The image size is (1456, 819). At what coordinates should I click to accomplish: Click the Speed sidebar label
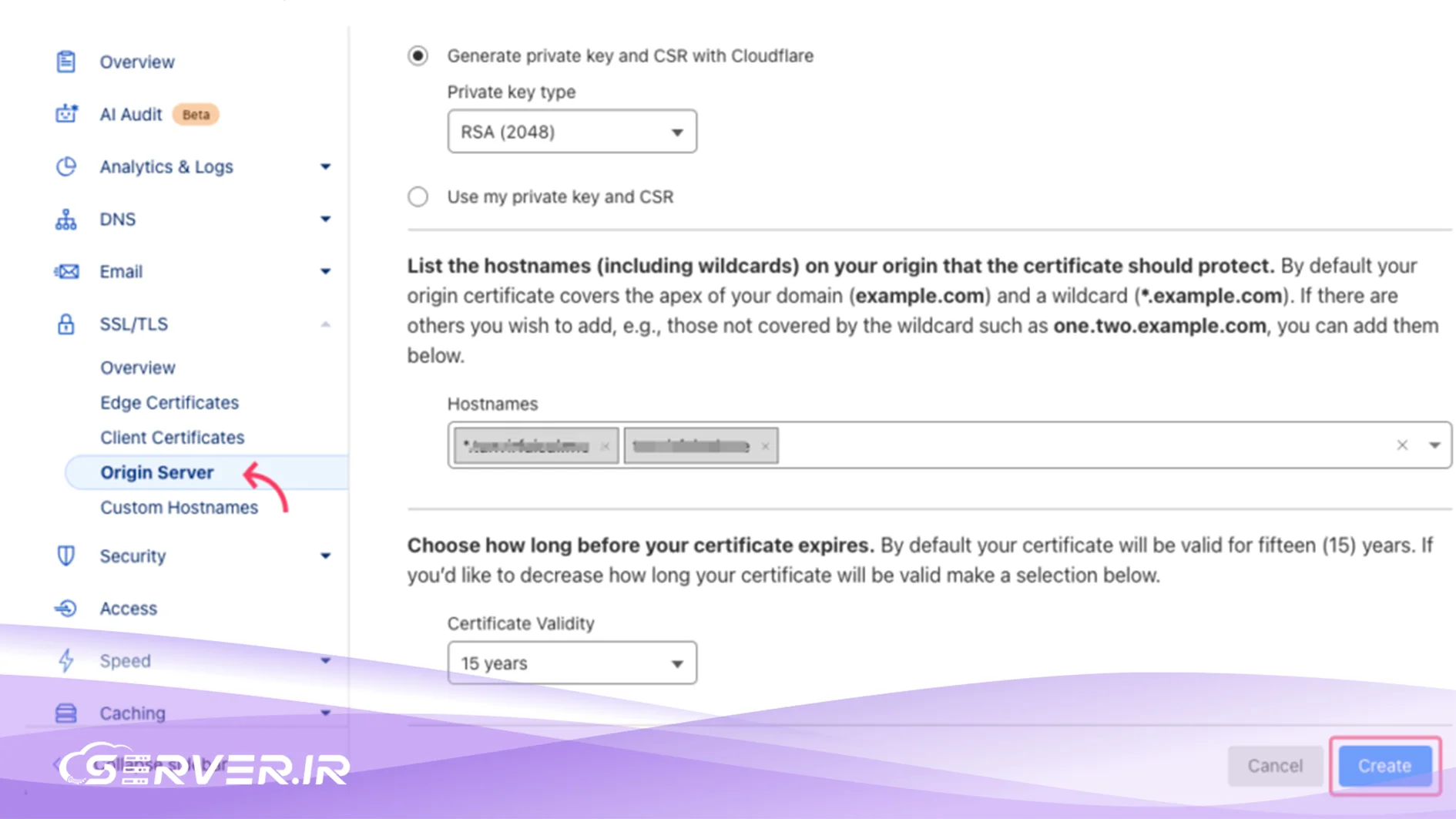[x=126, y=660]
